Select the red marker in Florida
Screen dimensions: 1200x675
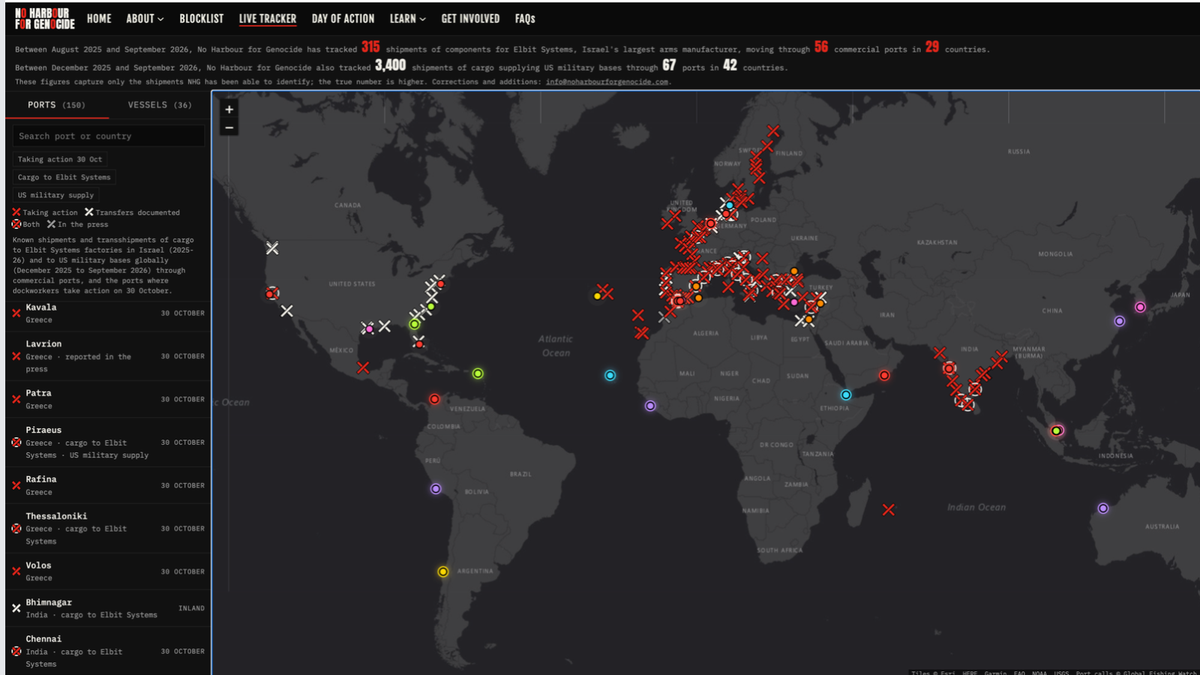click(419, 344)
